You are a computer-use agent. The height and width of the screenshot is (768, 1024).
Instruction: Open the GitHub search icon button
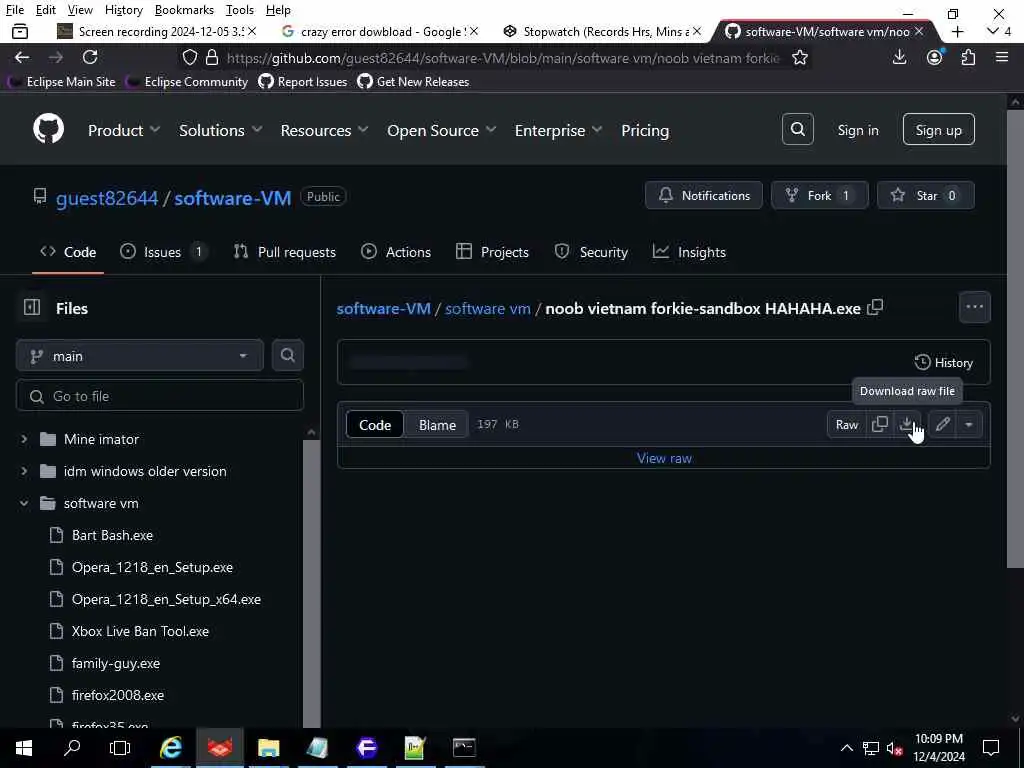[x=797, y=129]
